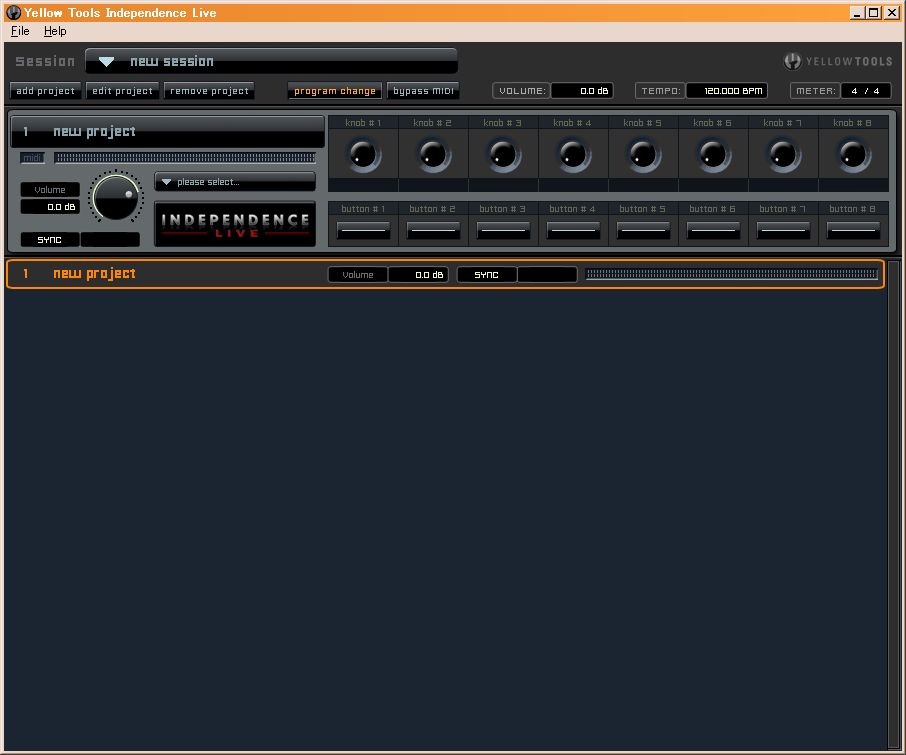Image resolution: width=906 pixels, height=755 pixels.
Task: Click the TEMPO value 120.000 BPM
Action: point(727,91)
